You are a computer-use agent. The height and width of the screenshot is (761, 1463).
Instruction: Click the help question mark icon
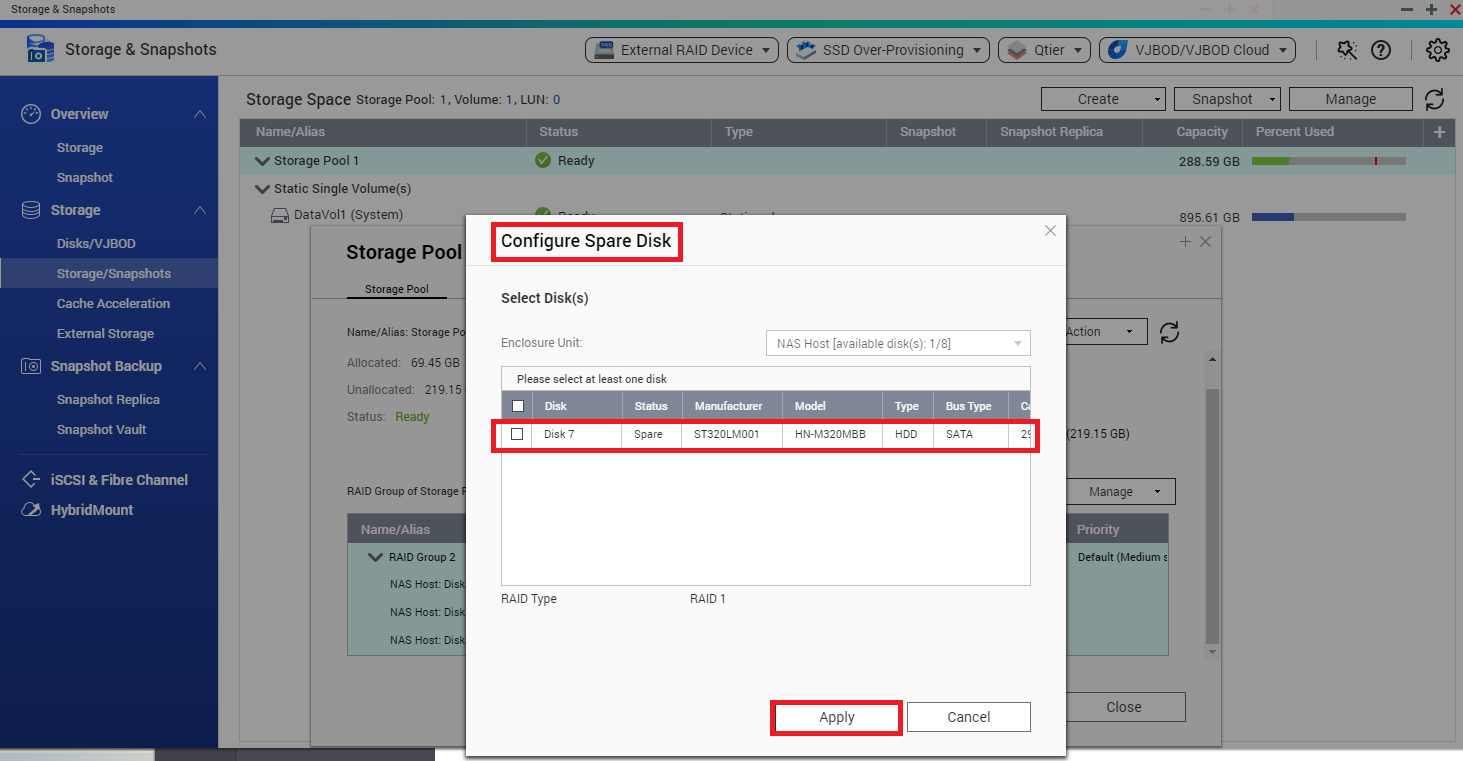[1381, 50]
